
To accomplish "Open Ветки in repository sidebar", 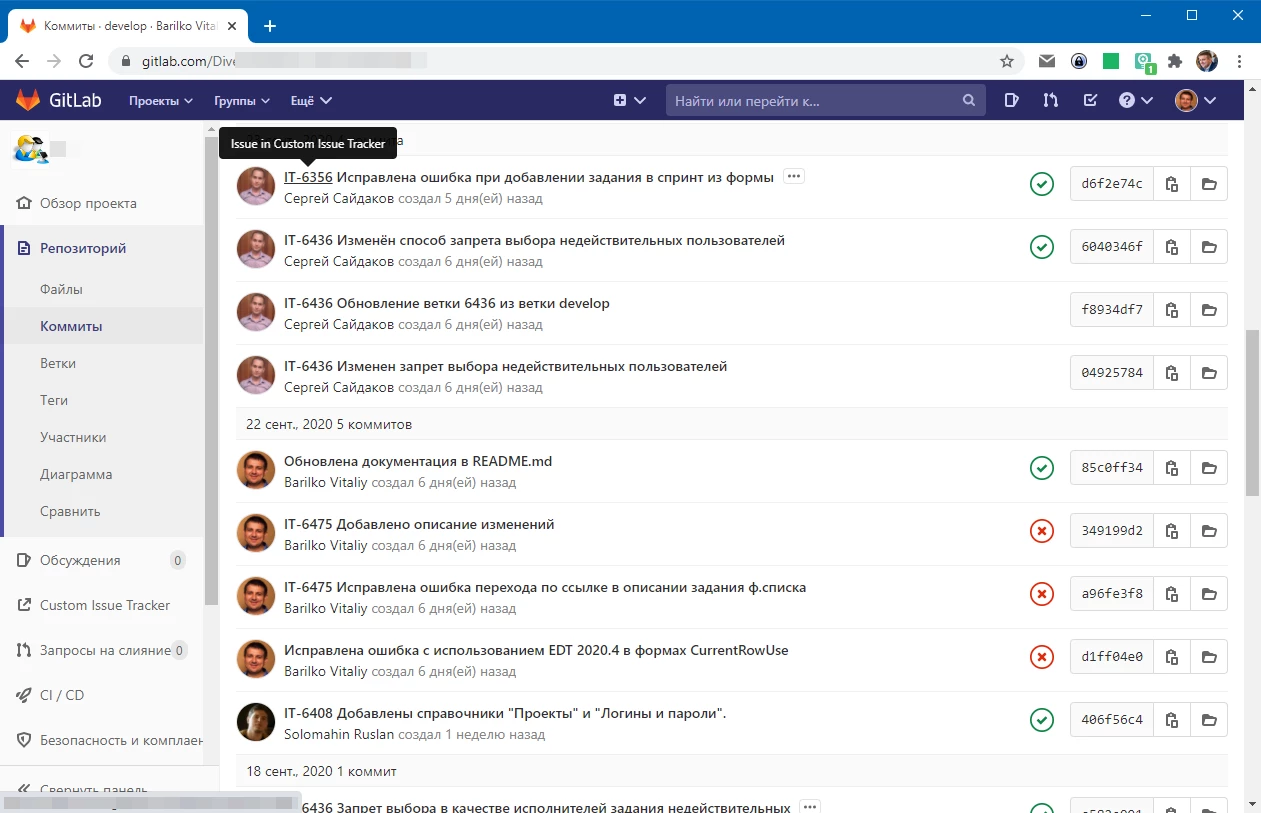I will [x=58, y=363].
